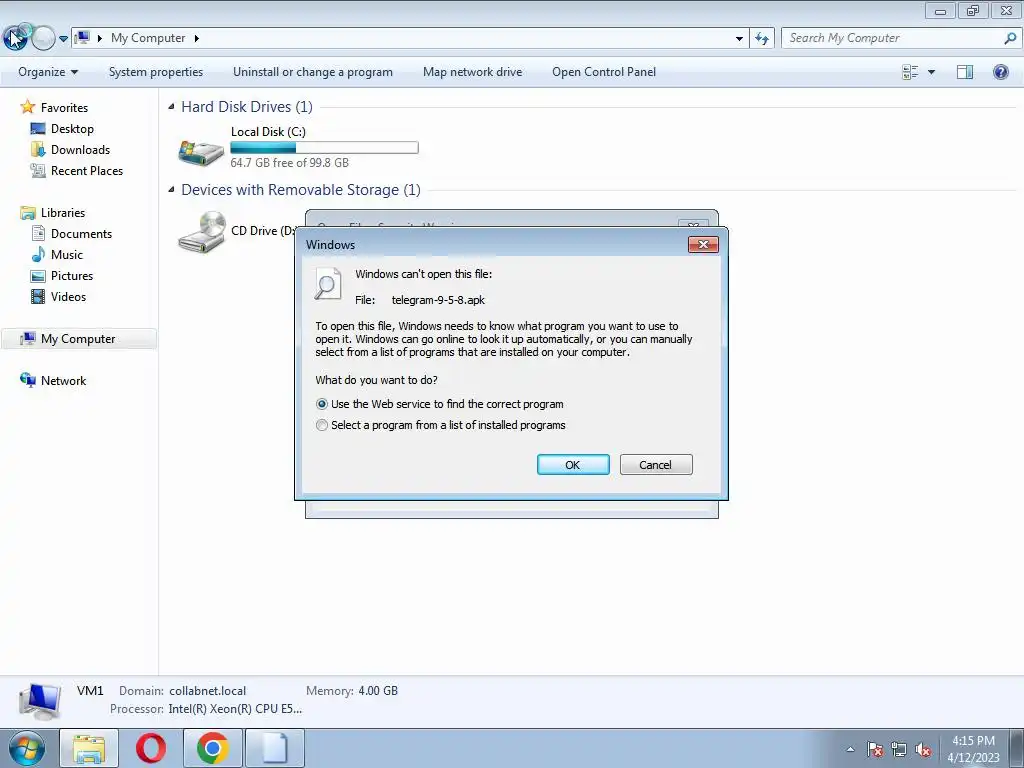Click the unknown file icon in dialog
This screenshot has width=1024, height=768.
[x=327, y=283]
